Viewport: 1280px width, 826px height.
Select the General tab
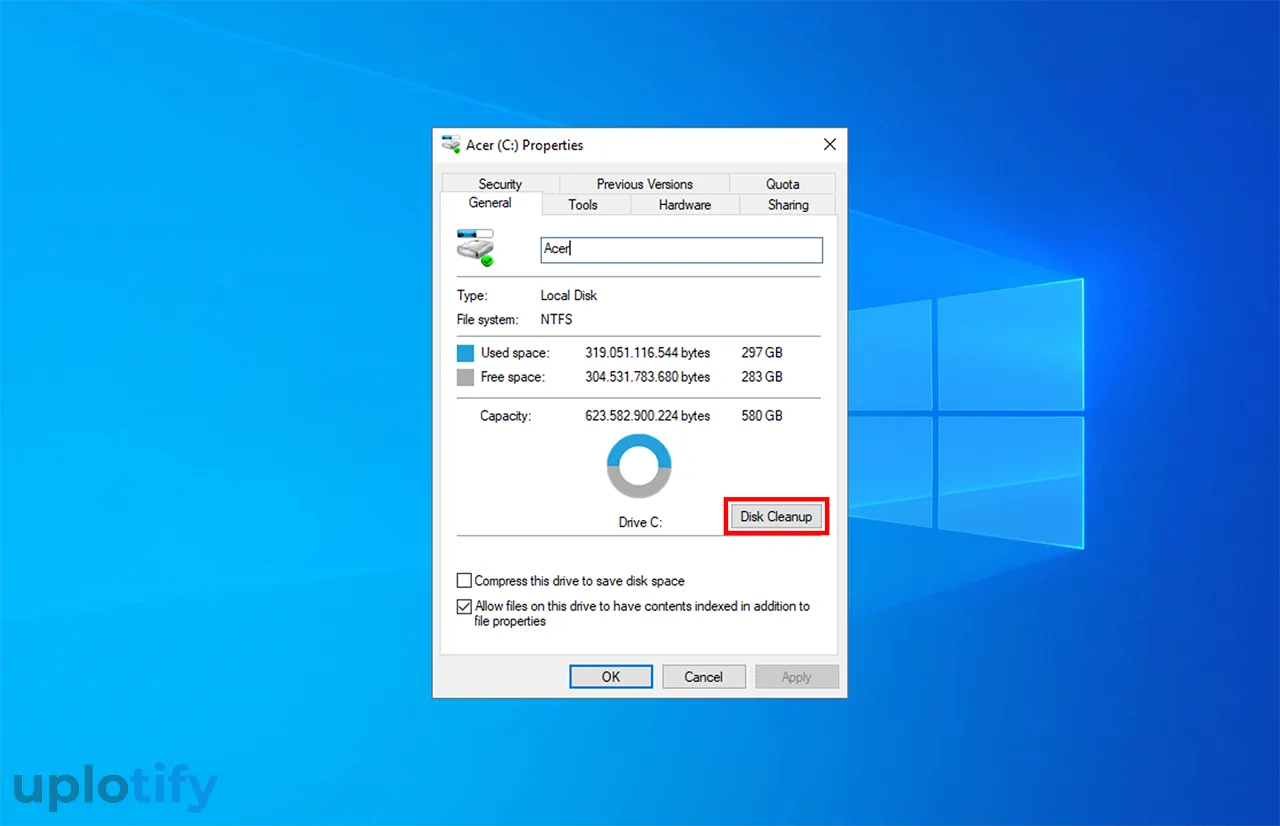pos(490,203)
